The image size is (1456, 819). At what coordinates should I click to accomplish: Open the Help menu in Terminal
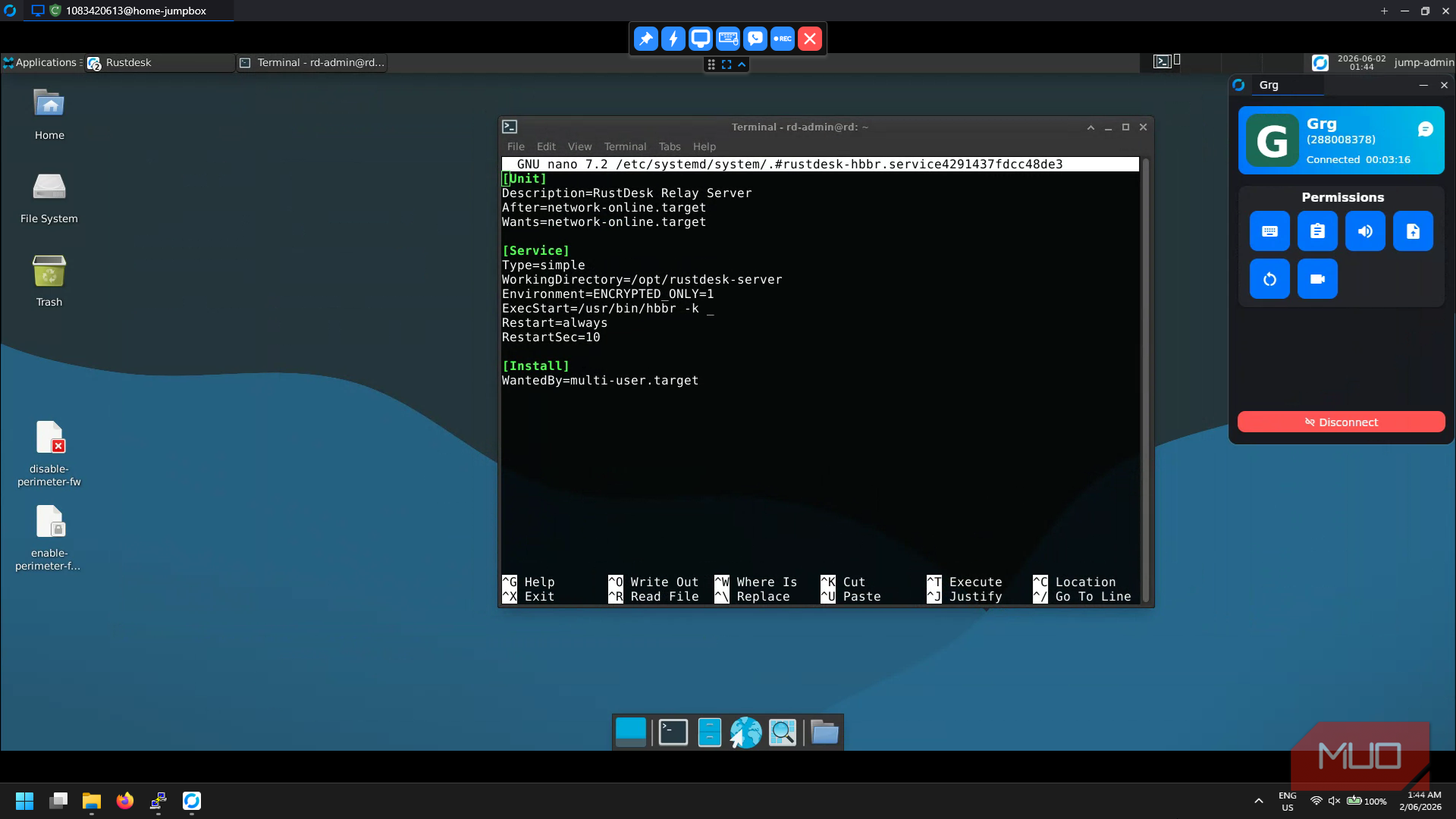pyautogui.click(x=704, y=147)
